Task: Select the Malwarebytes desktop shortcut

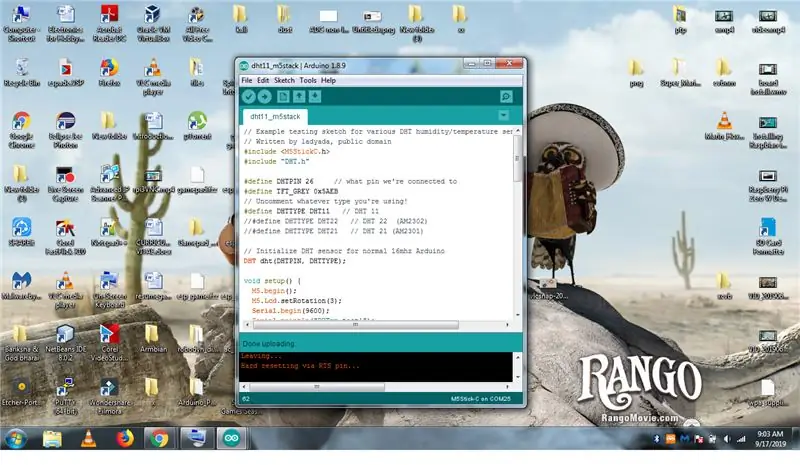Action: click(x=21, y=286)
